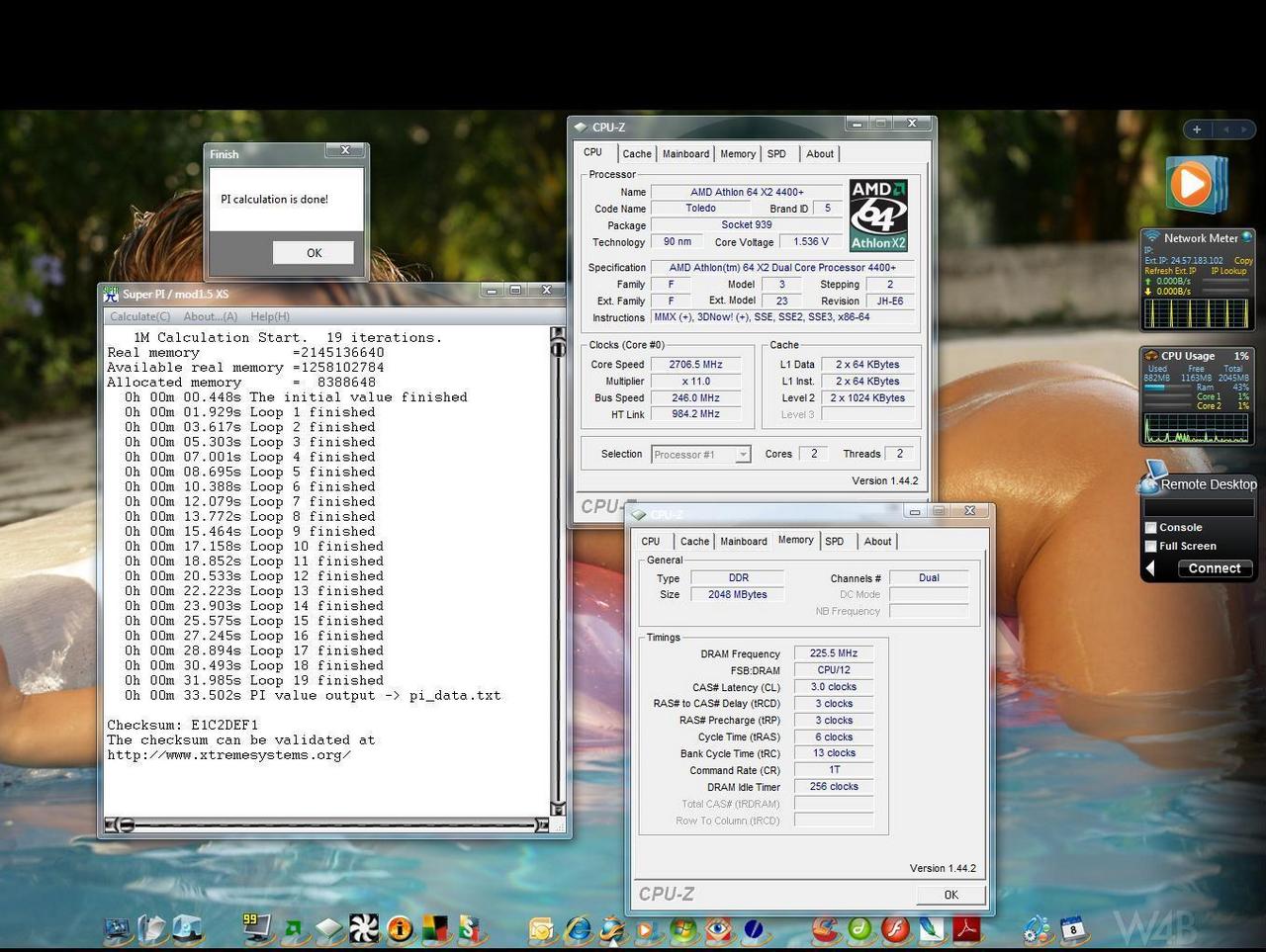Select SPD tab in back CPU-Z window
The image size is (1266, 952).
776,154
